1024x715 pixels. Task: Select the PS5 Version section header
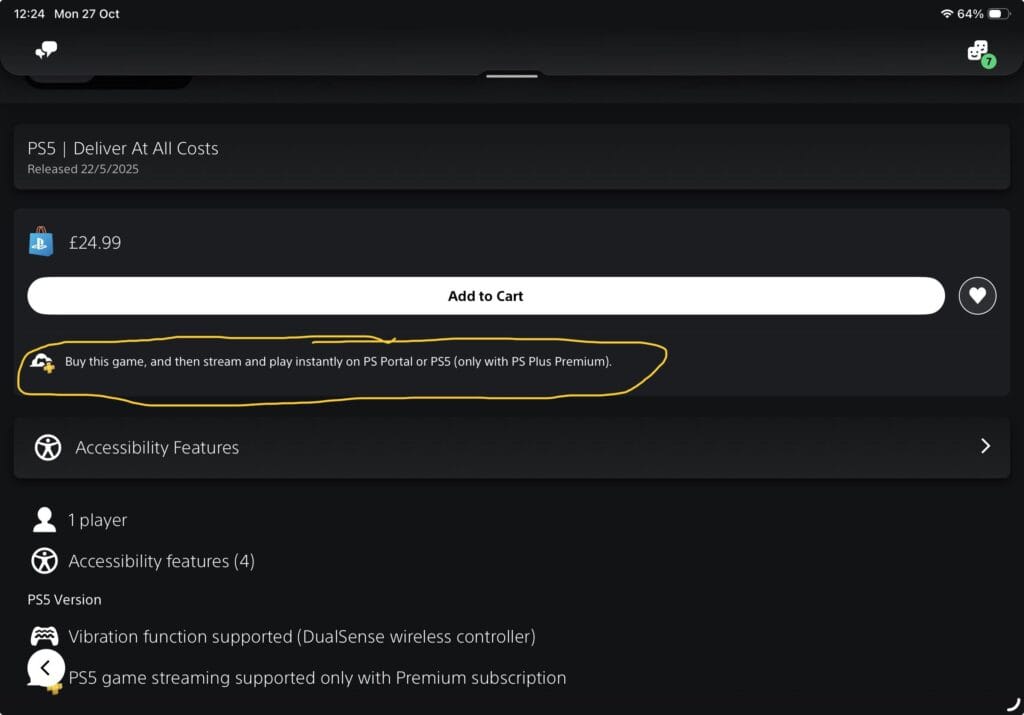[64, 599]
